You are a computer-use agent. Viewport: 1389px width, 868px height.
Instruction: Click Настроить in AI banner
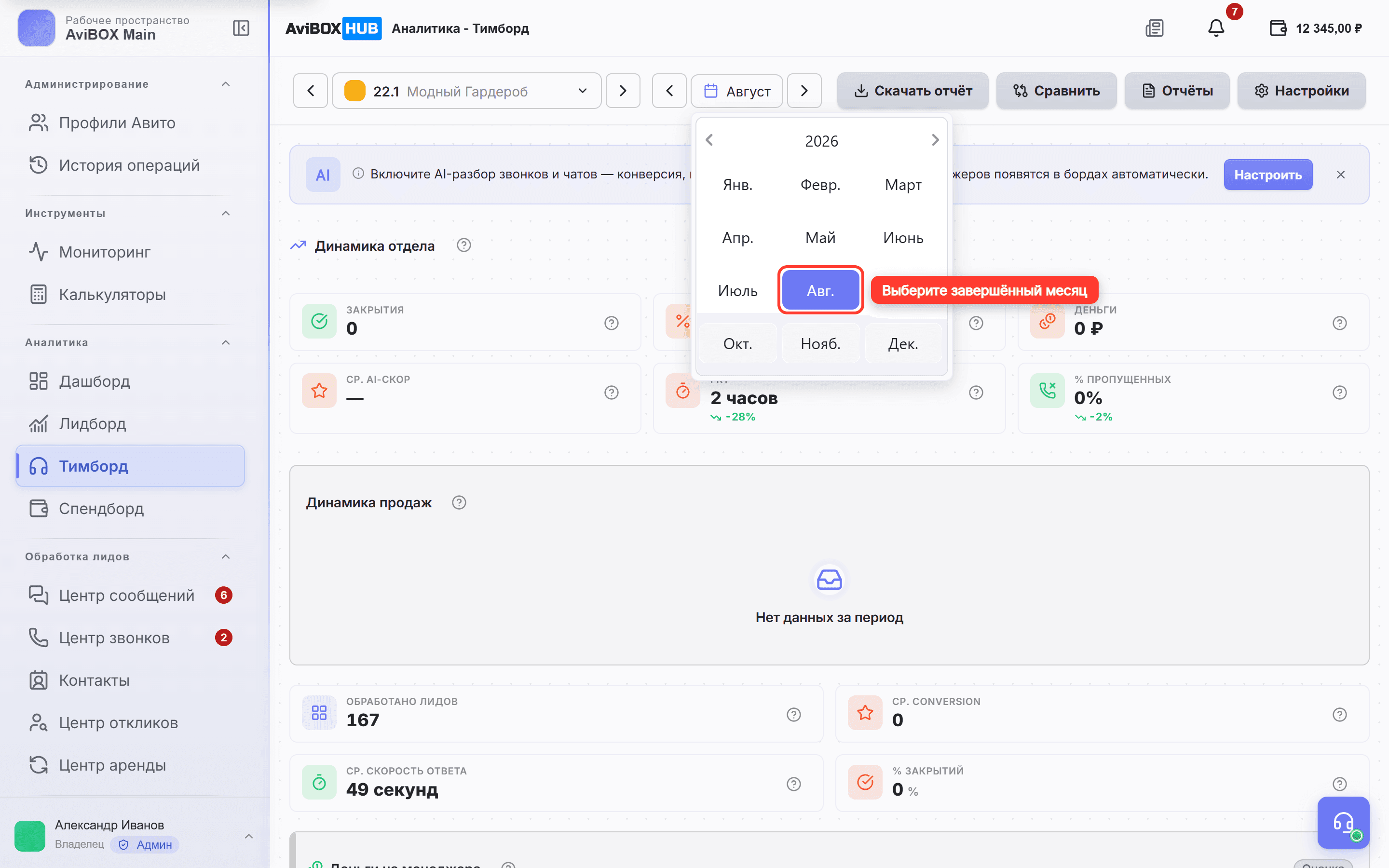tap(1268, 175)
